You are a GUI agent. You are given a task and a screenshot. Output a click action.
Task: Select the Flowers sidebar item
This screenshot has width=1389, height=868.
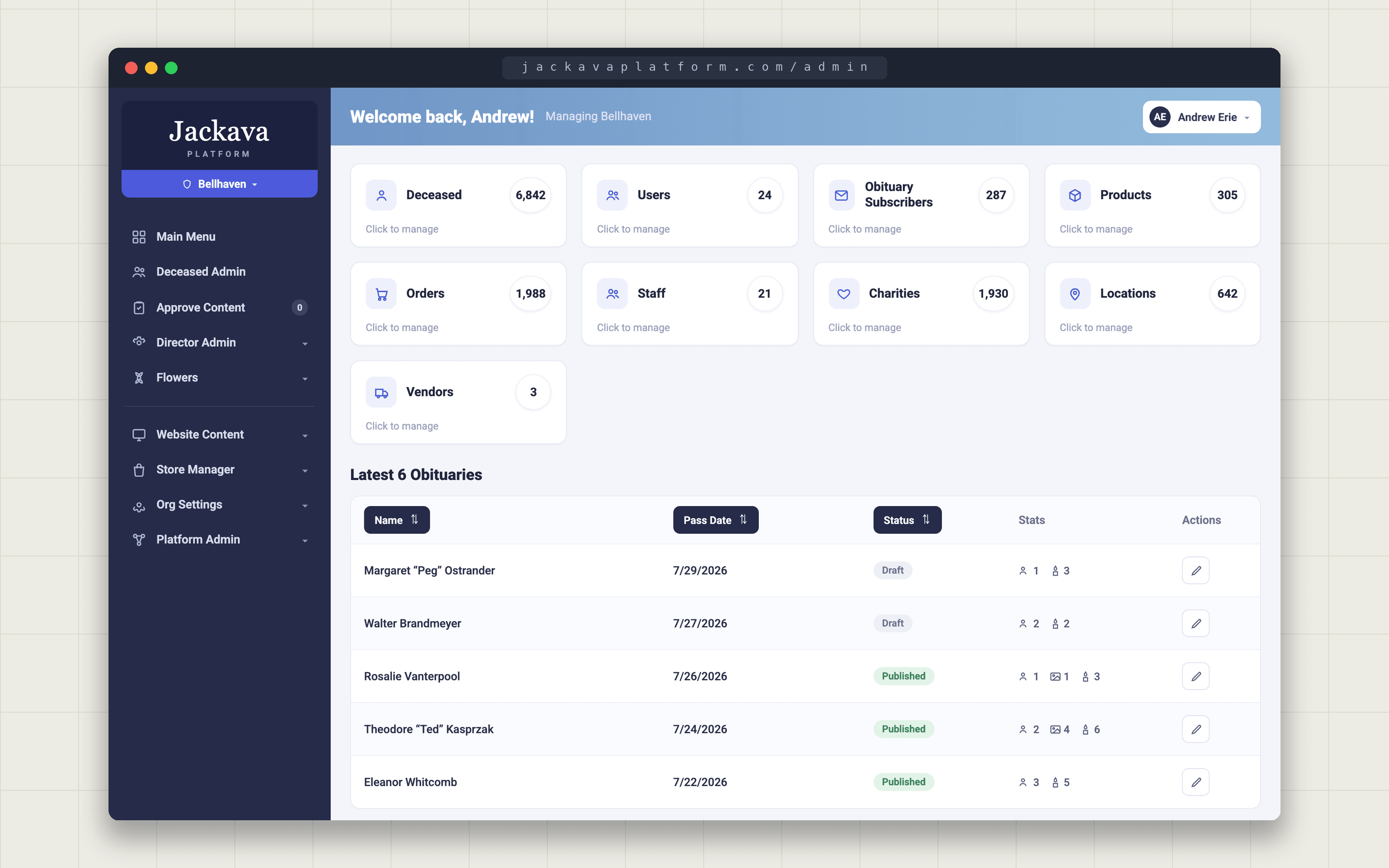pyautogui.click(x=219, y=378)
